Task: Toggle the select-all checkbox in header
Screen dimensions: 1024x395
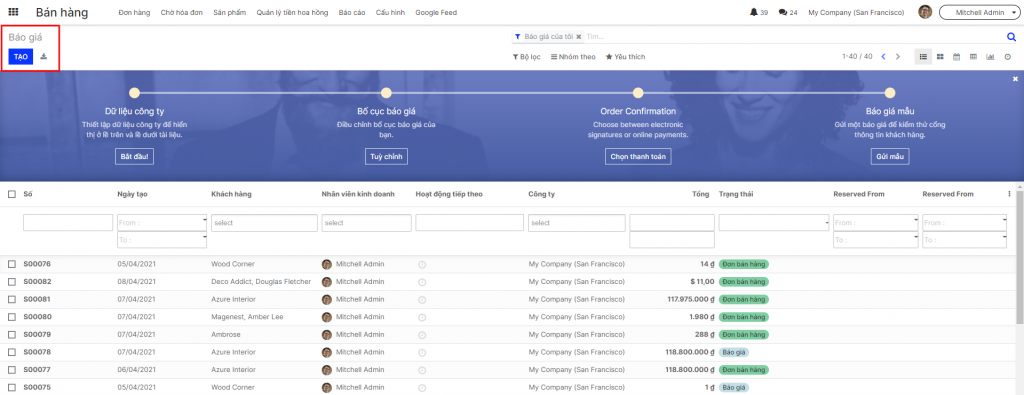Action: coord(12,194)
